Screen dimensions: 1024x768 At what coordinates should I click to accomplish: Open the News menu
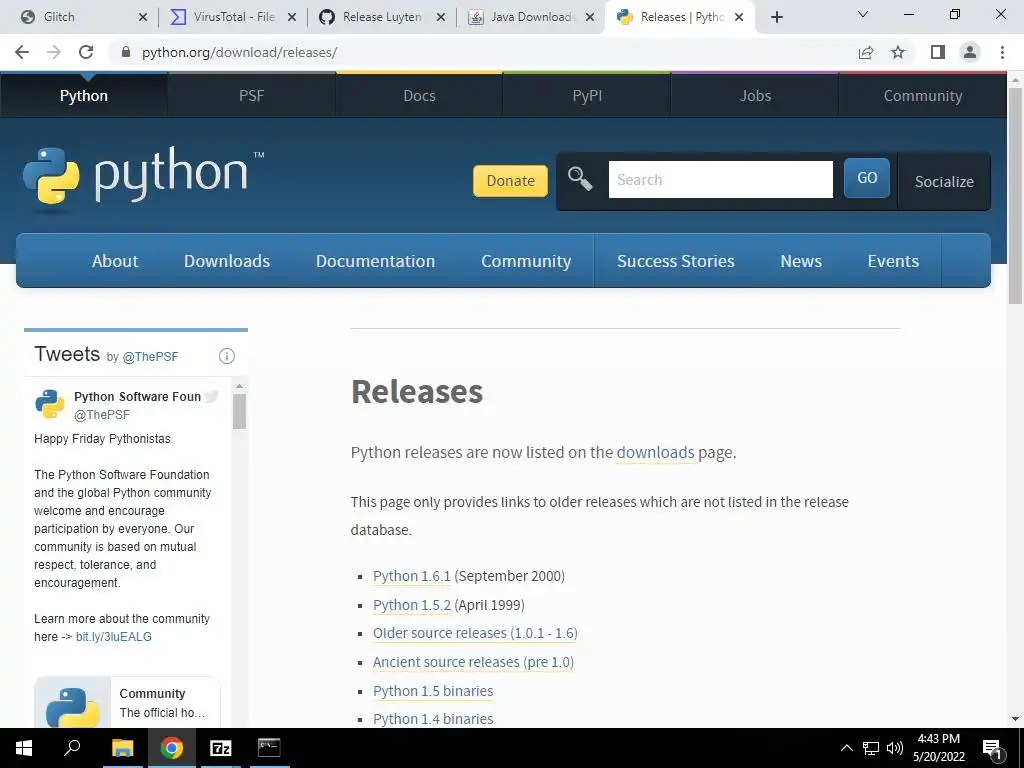(801, 261)
